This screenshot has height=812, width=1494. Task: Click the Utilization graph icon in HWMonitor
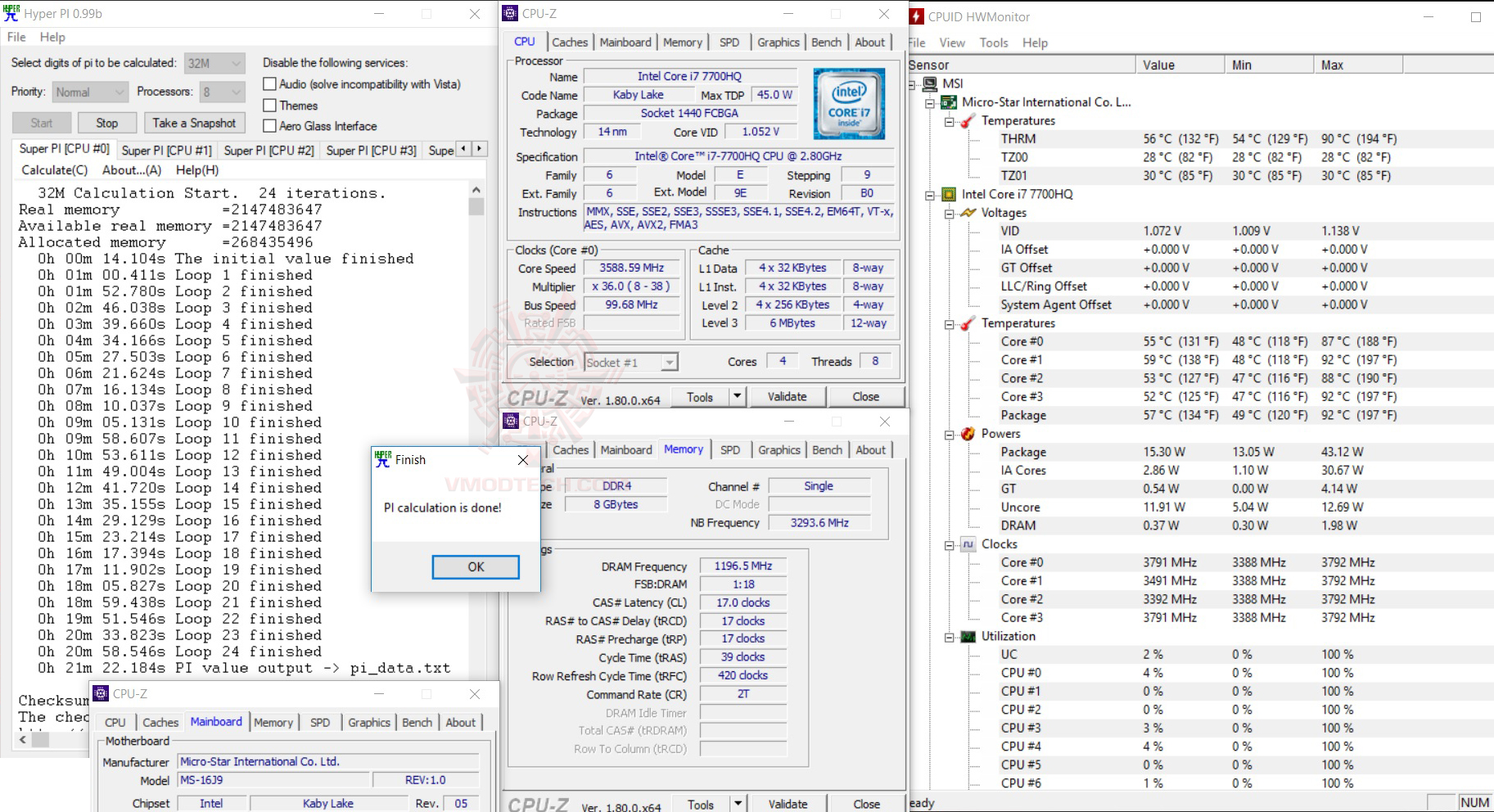968,636
